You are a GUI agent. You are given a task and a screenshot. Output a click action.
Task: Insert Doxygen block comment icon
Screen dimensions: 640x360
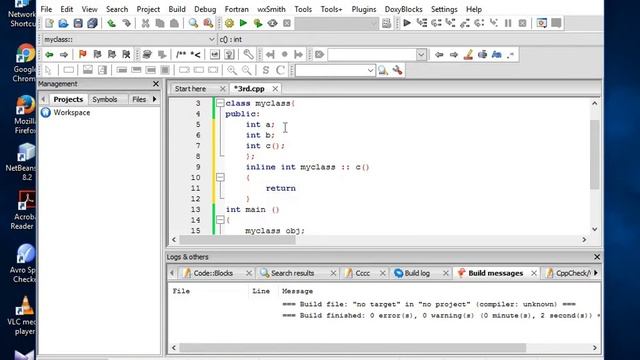pos(181,54)
